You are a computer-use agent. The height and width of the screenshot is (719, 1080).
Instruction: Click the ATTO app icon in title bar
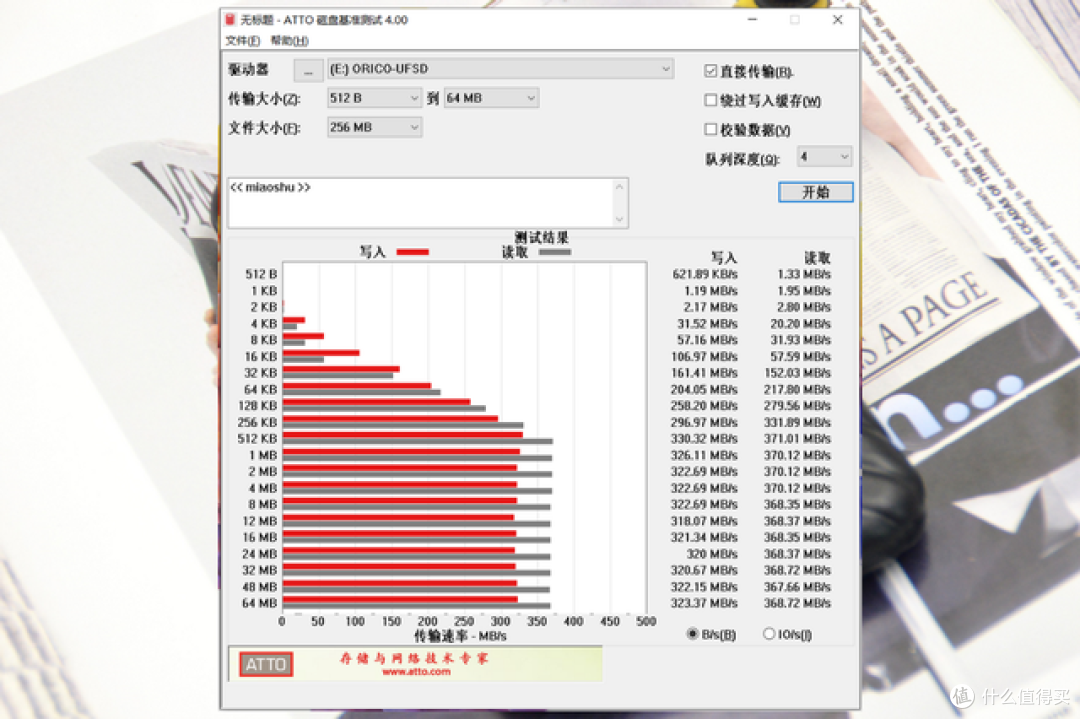231,20
